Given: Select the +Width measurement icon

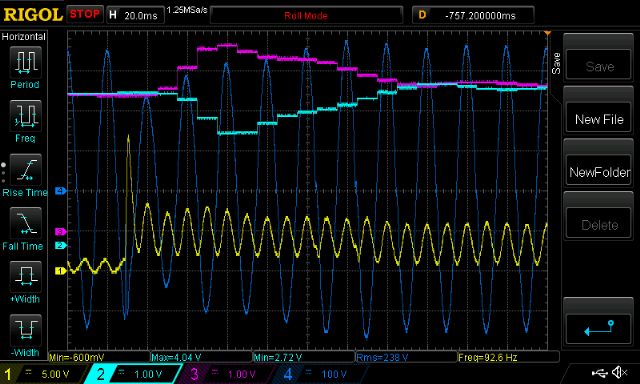Looking at the screenshot, I should [x=25, y=277].
